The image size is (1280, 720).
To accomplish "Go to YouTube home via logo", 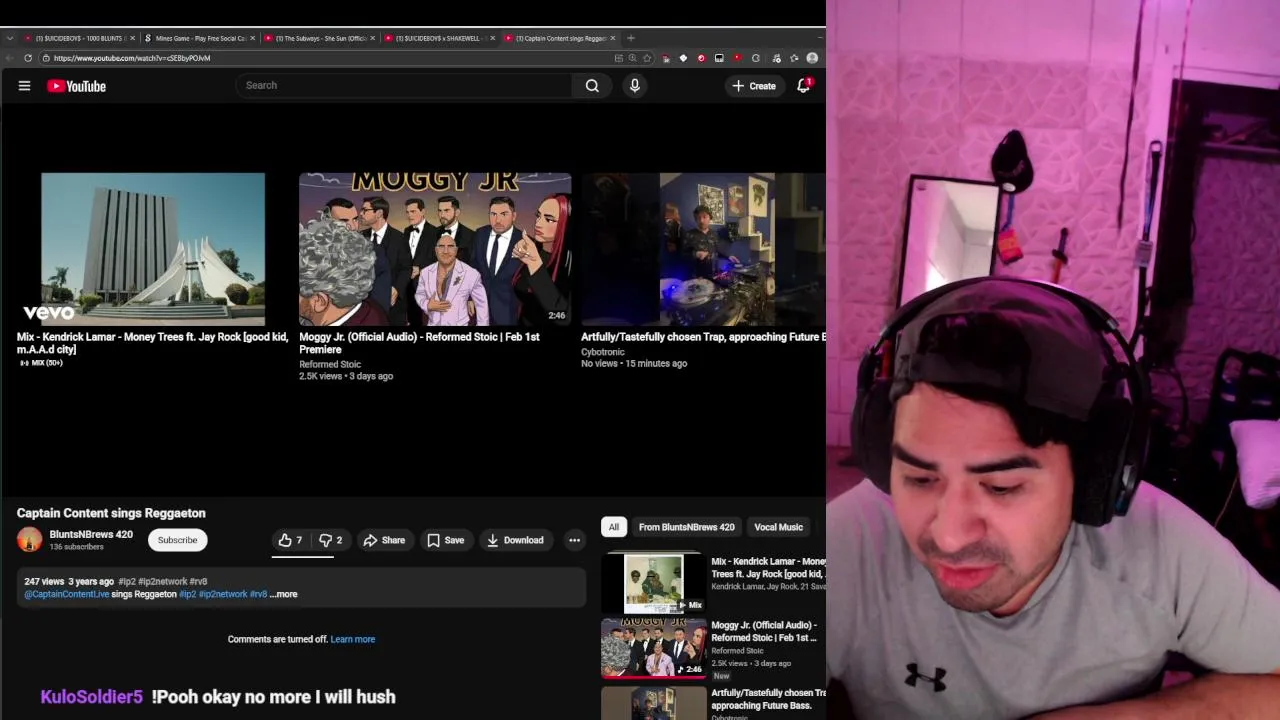I will 76,86.
